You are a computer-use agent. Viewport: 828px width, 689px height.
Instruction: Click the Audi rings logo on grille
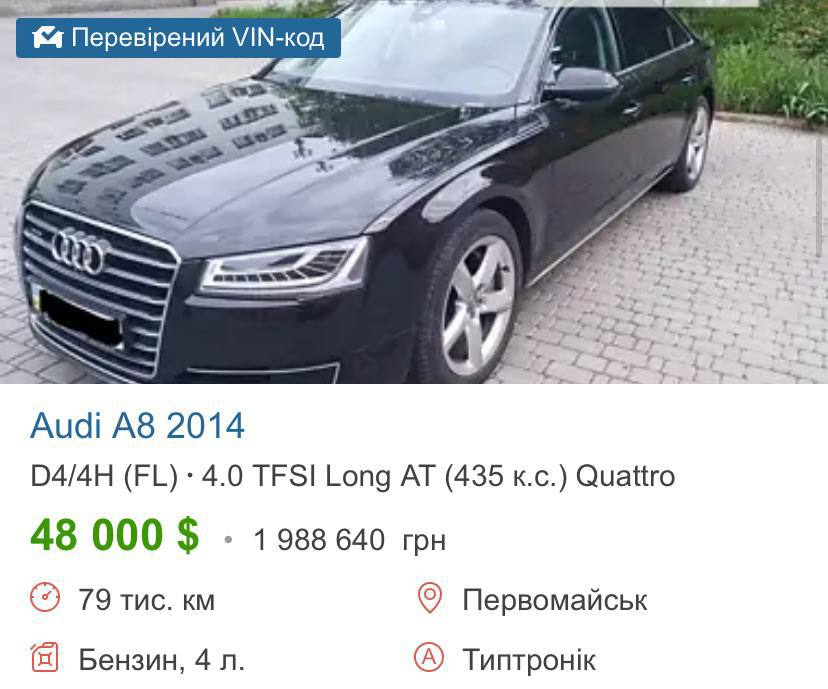pyautogui.click(x=79, y=250)
